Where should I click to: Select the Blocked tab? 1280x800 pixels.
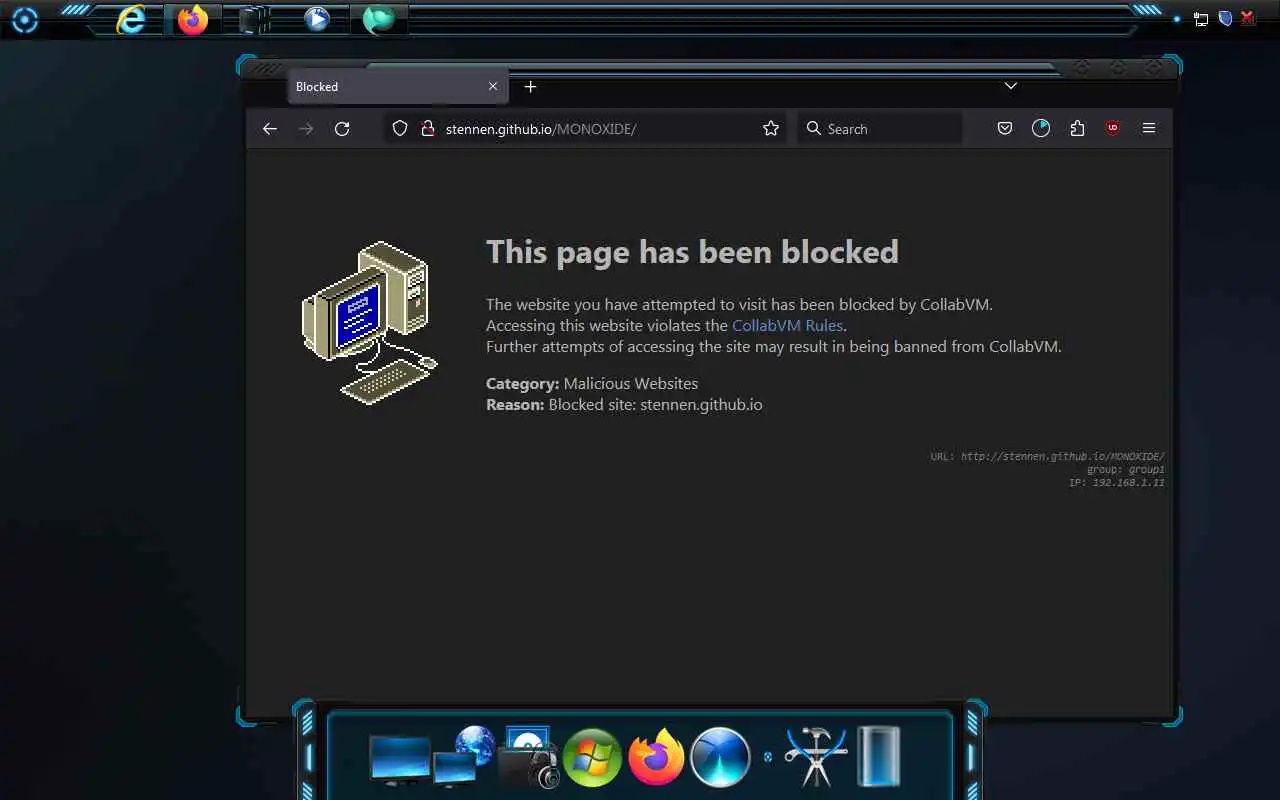pos(398,87)
